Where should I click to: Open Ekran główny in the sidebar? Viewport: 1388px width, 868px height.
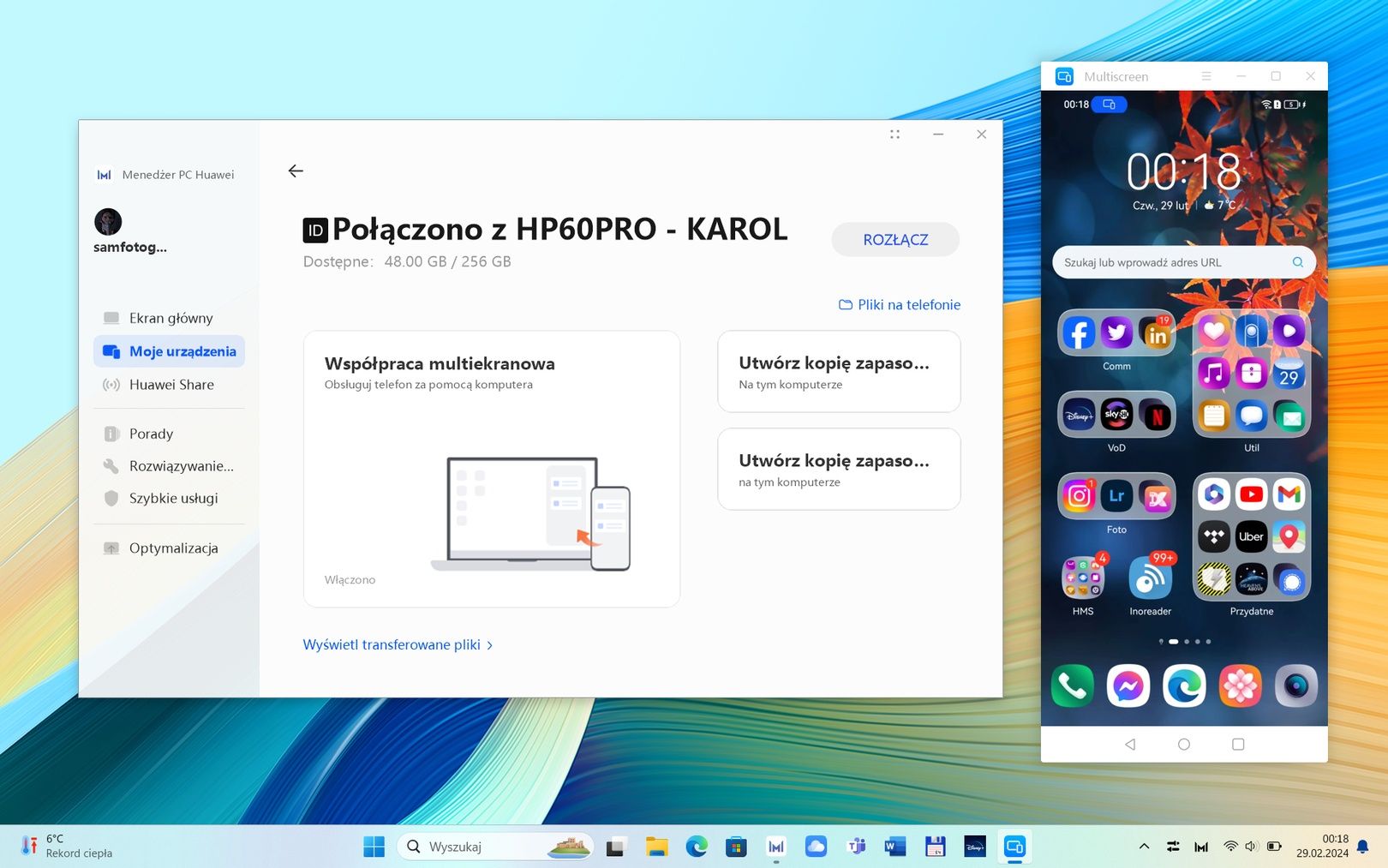pyautogui.click(x=169, y=318)
